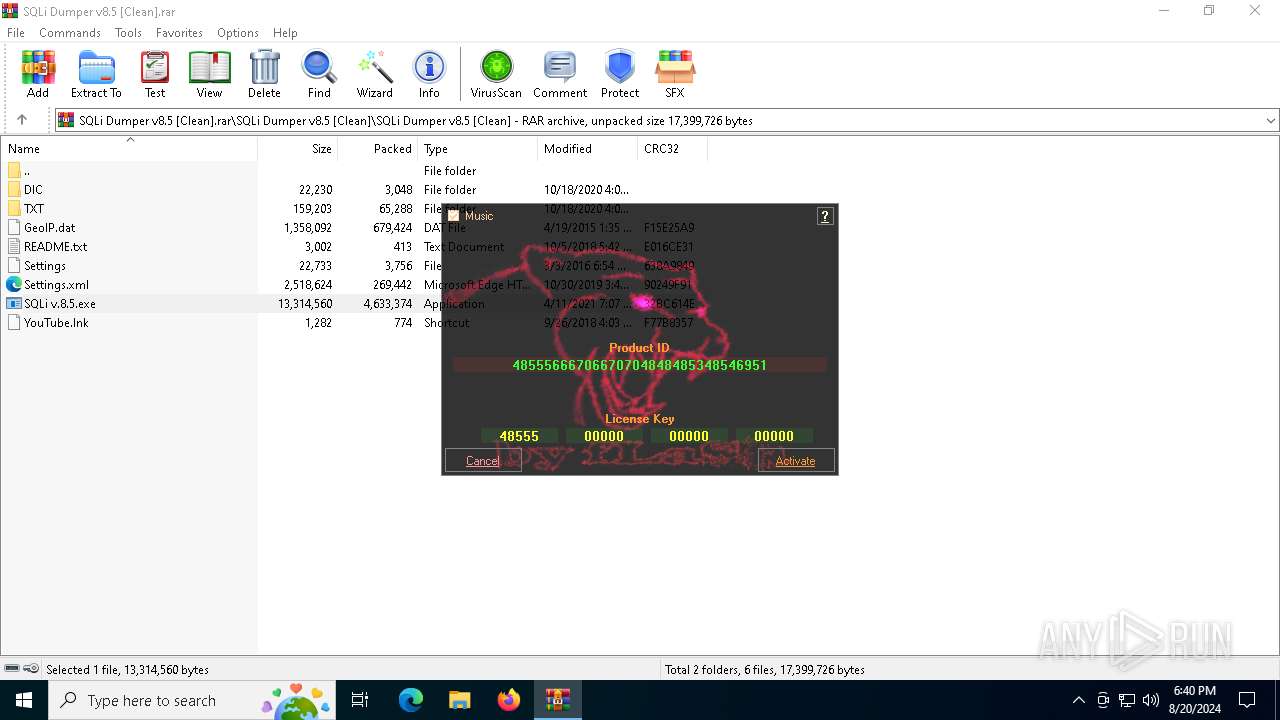
Task: Sort by the Name column header
Action: [129, 149]
